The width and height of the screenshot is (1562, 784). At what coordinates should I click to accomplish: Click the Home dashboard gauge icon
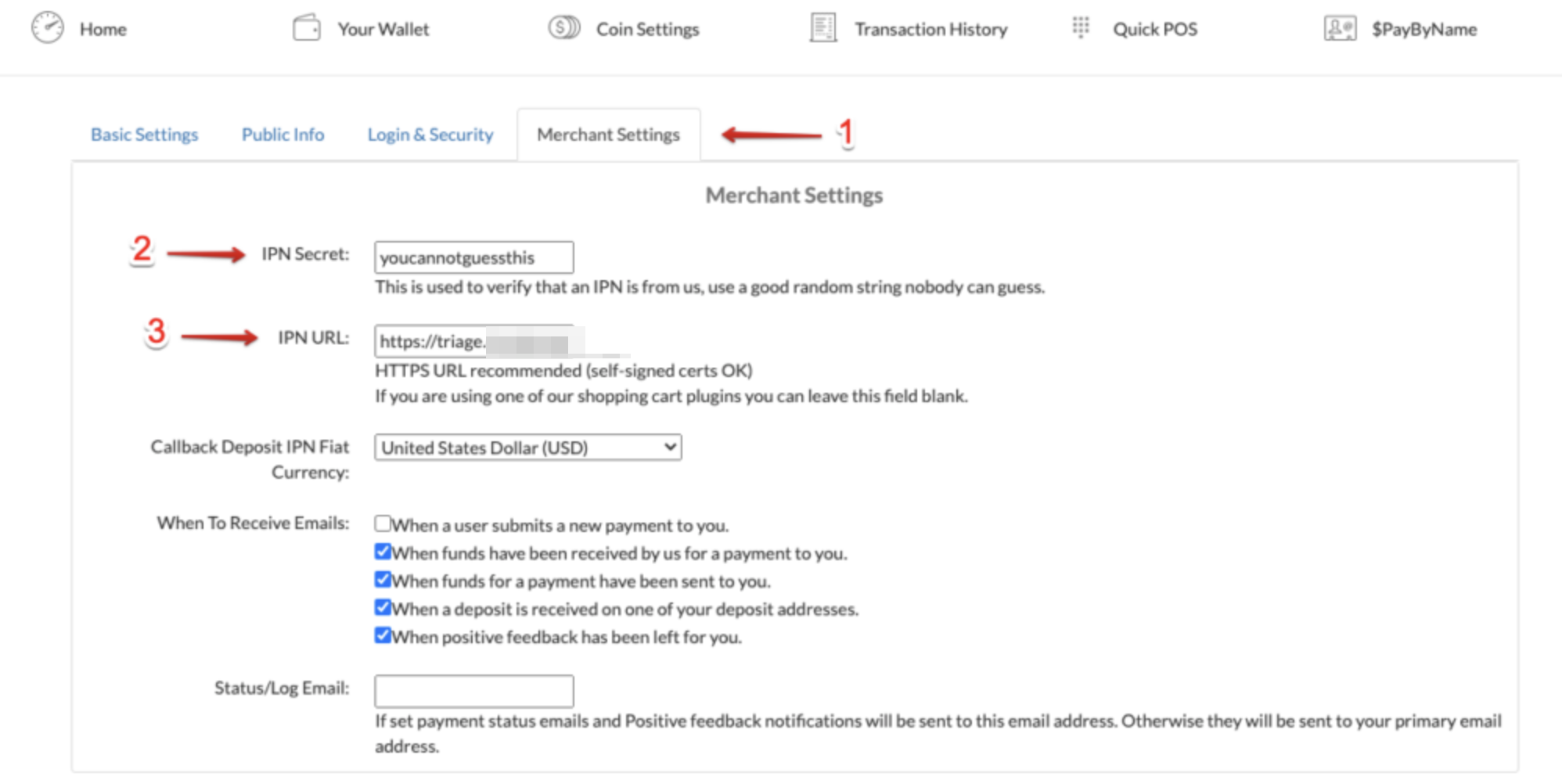tap(48, 28)
